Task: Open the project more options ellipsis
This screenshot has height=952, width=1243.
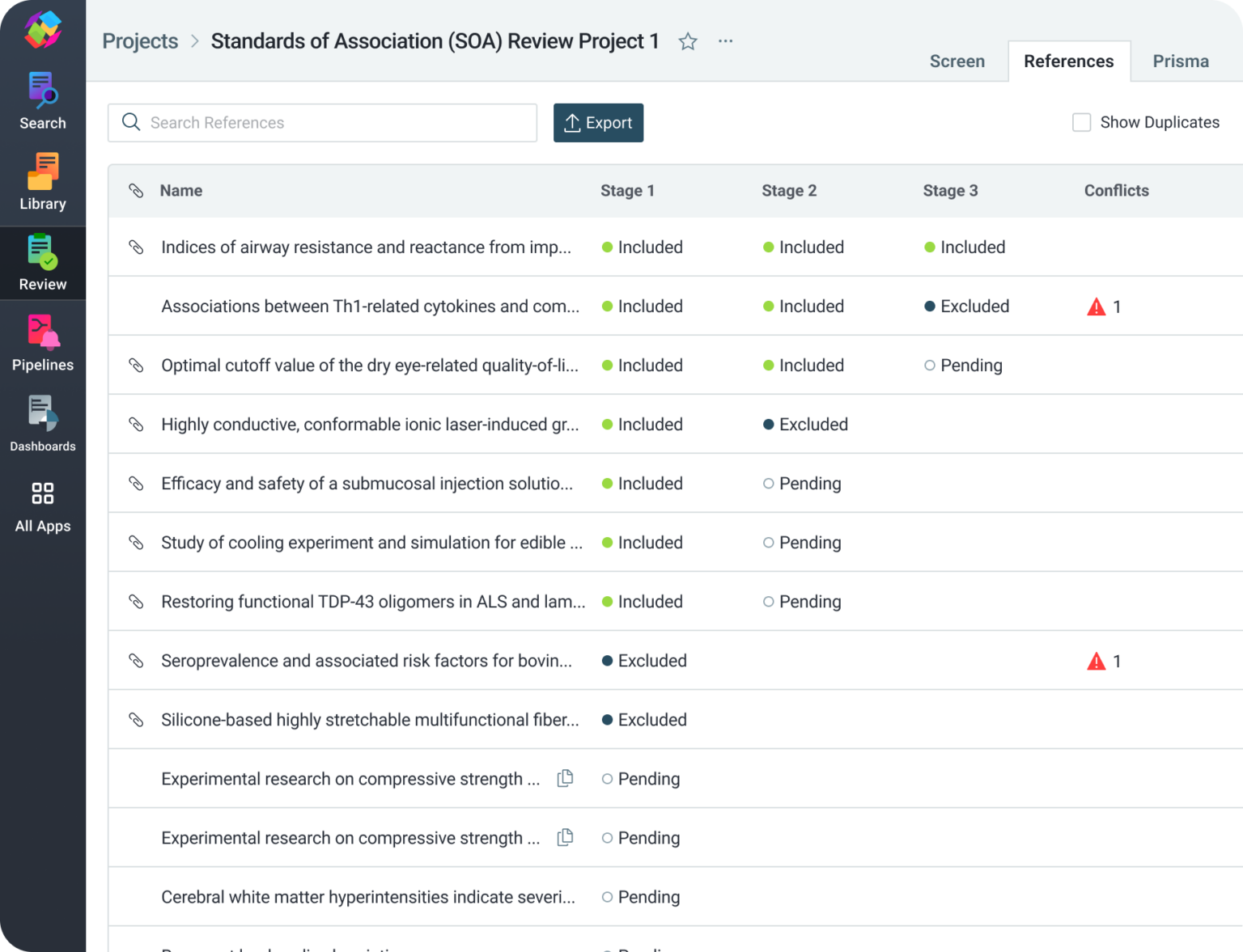Action: (725, 41)
